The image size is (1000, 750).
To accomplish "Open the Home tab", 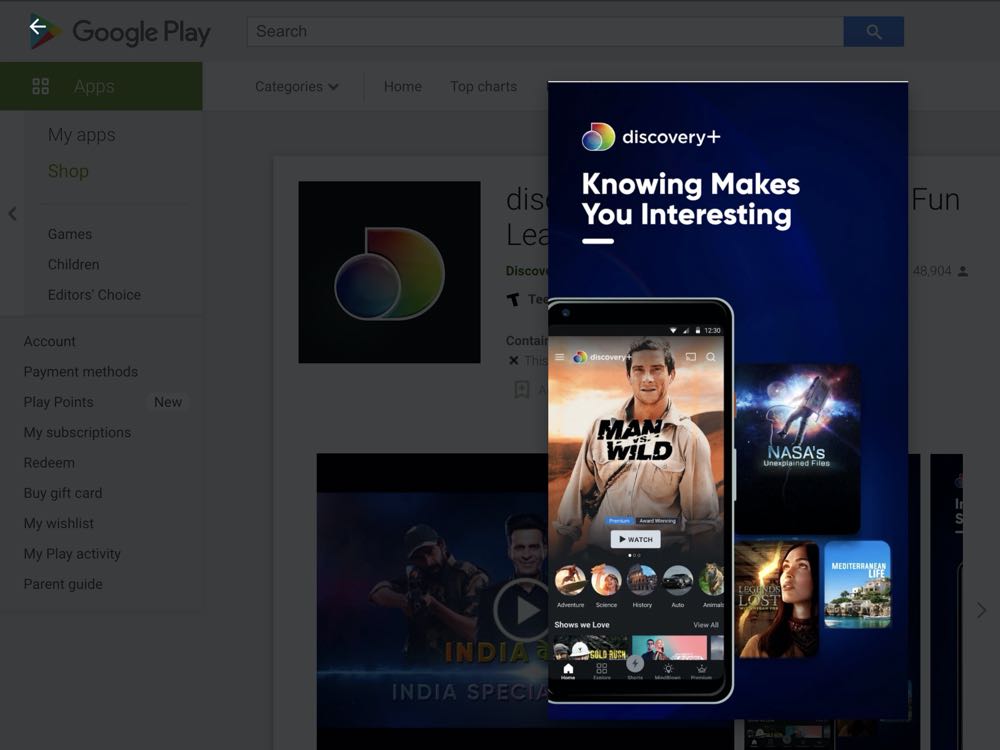I will pyautogui.click(x=402, y=86).
